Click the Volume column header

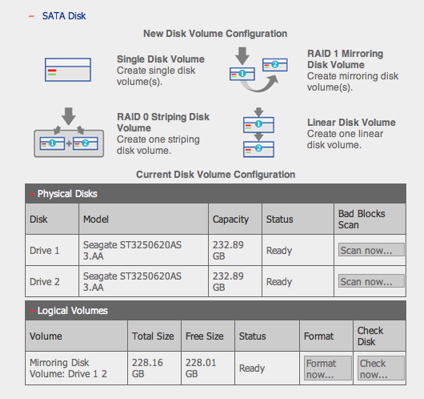pyautogui.click(x=76, y=336)
